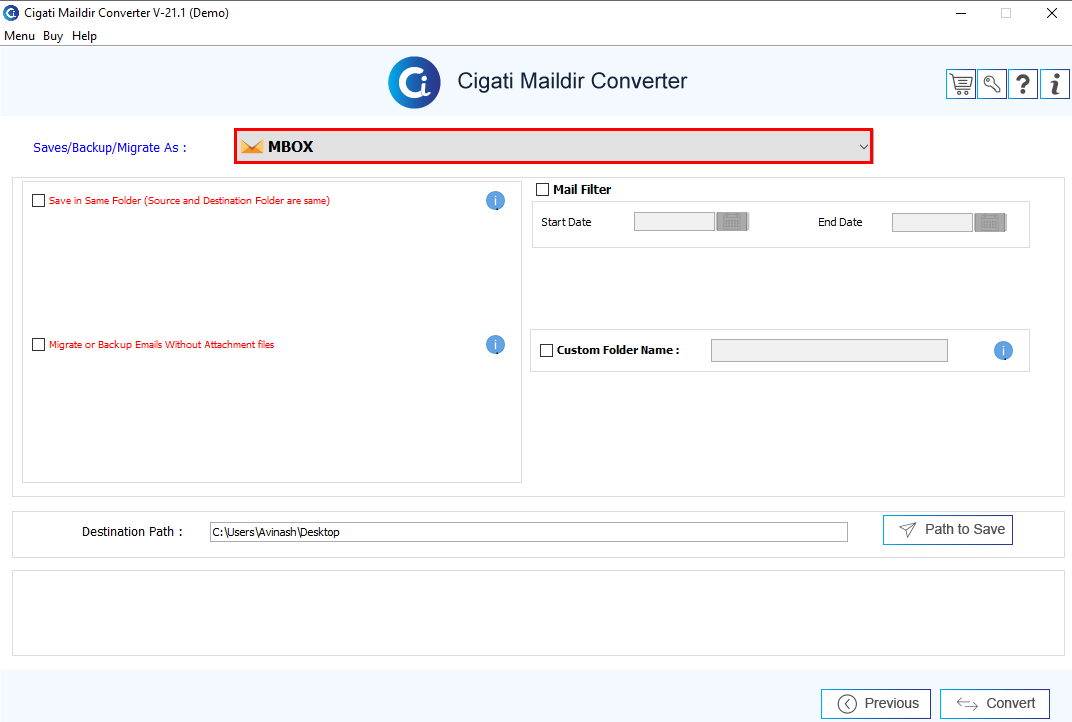The image size is (1072, 722).
Task: Show info for Custom Folder Name
Action: click(1003, 351)
